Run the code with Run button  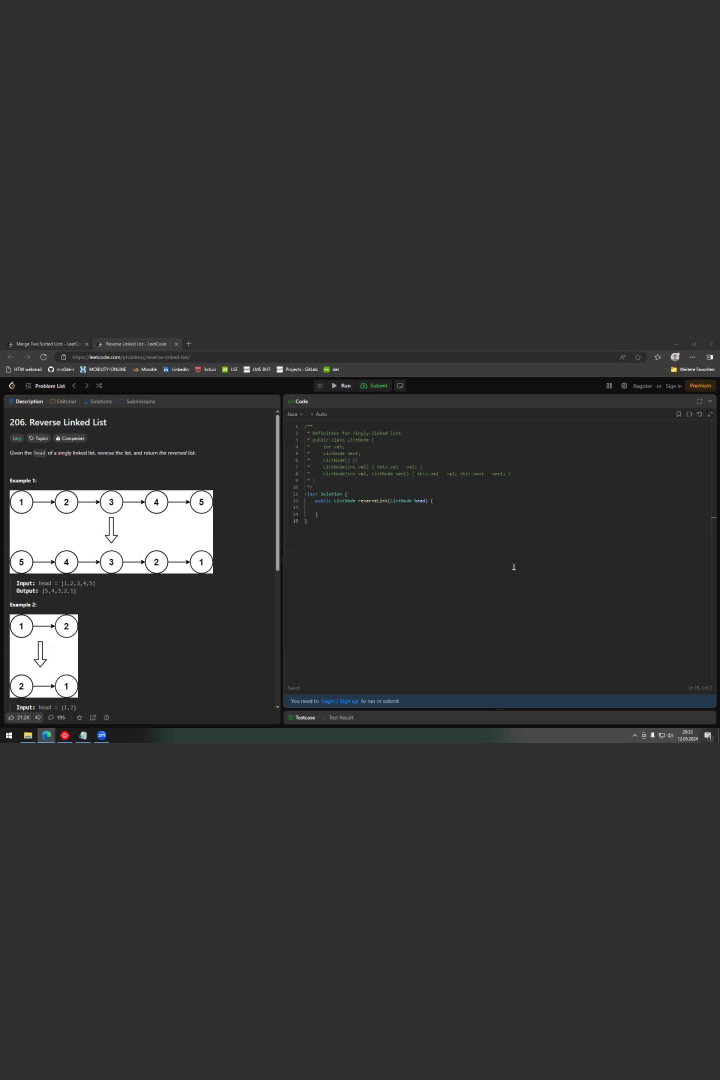[341, 386]
